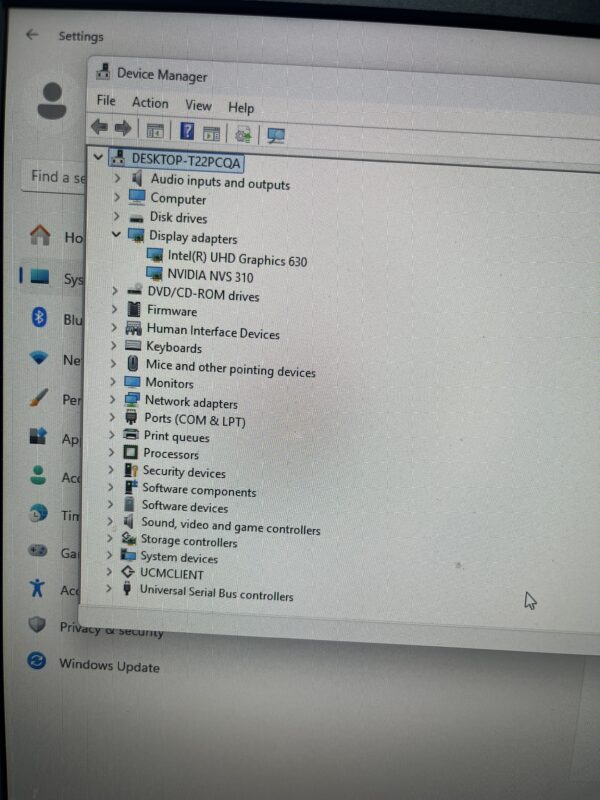Click the Monitors icon in device tree
Viewport: 600px width, 800px height.
(132, 382)
